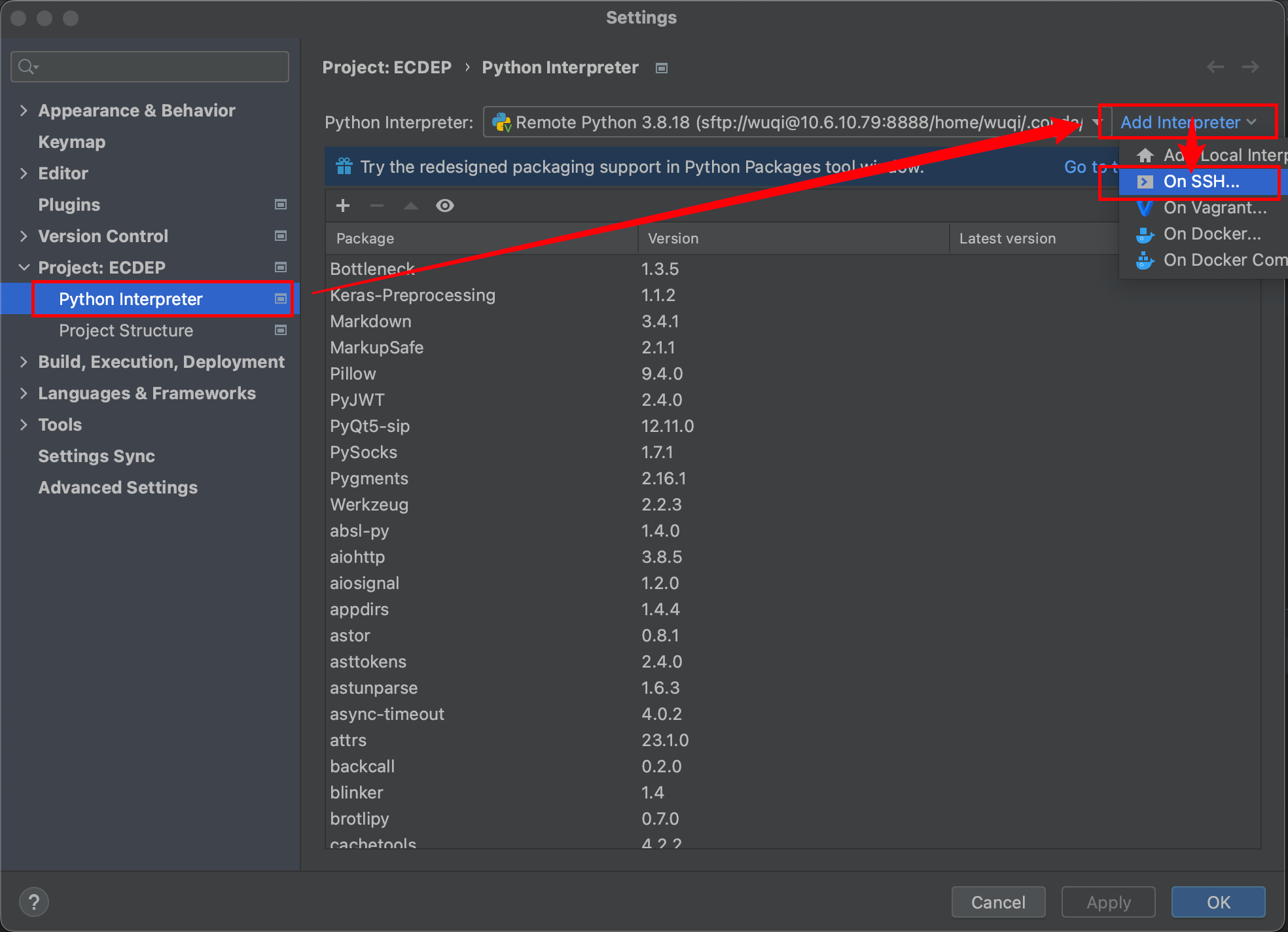The width and height of the screenshot is (1288, 932).
Task: Select On Vagrant... menu entry
Action: tap(1214, 207)
